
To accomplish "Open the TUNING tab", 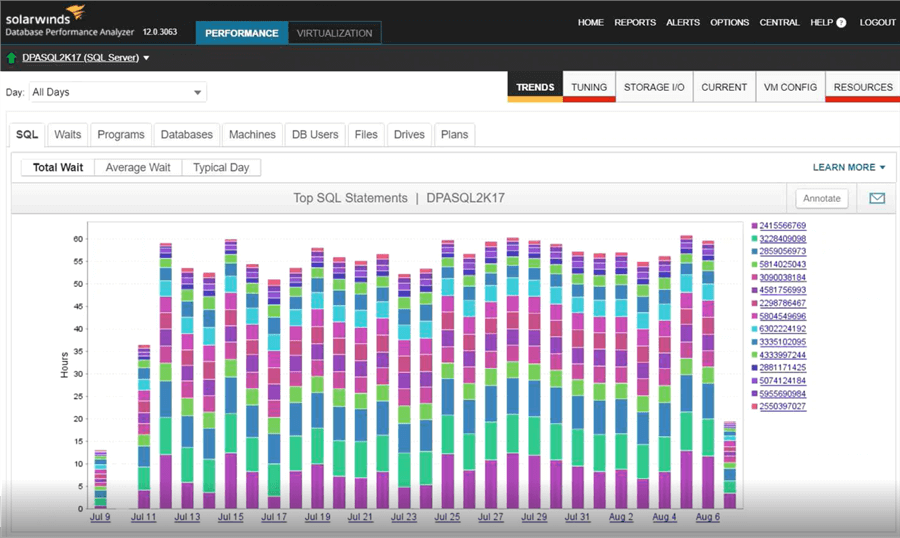I will pyautogui.click(x=589, y=87).
